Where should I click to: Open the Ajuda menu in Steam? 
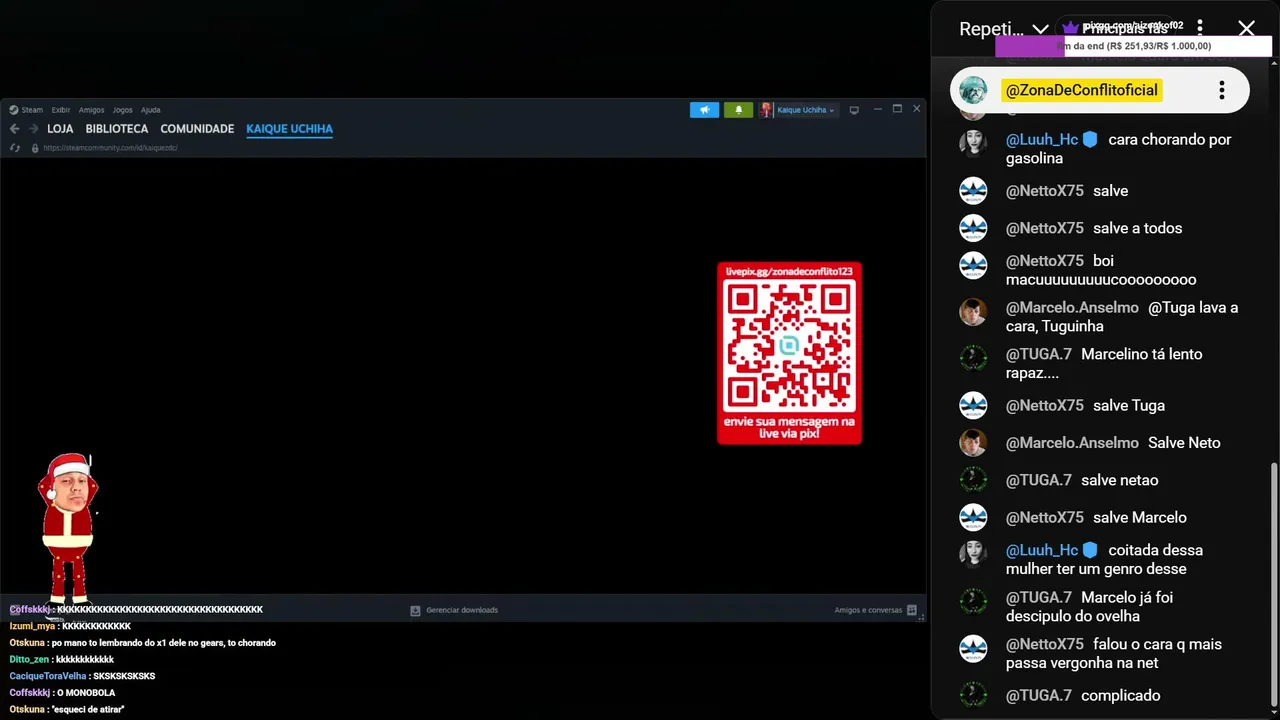point(150,110)
